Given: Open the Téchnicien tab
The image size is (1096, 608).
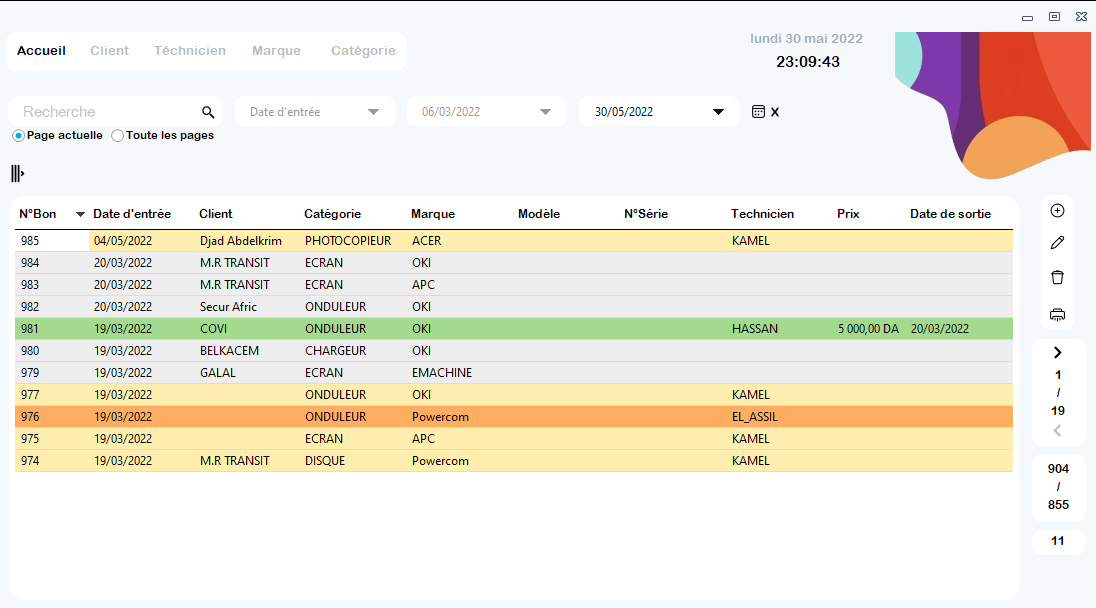Looking at the screenshot, I should tap(190, 50).
